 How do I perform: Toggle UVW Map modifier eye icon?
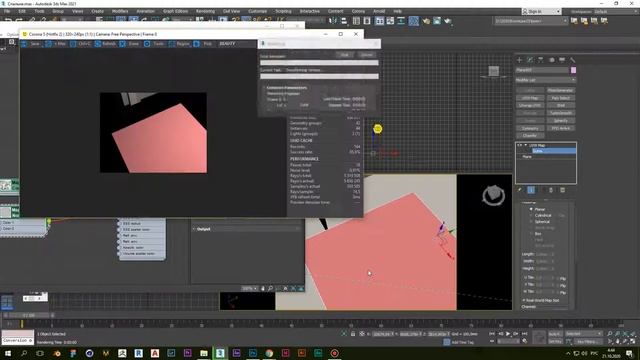pyautogui.click(x=520, y=145)
